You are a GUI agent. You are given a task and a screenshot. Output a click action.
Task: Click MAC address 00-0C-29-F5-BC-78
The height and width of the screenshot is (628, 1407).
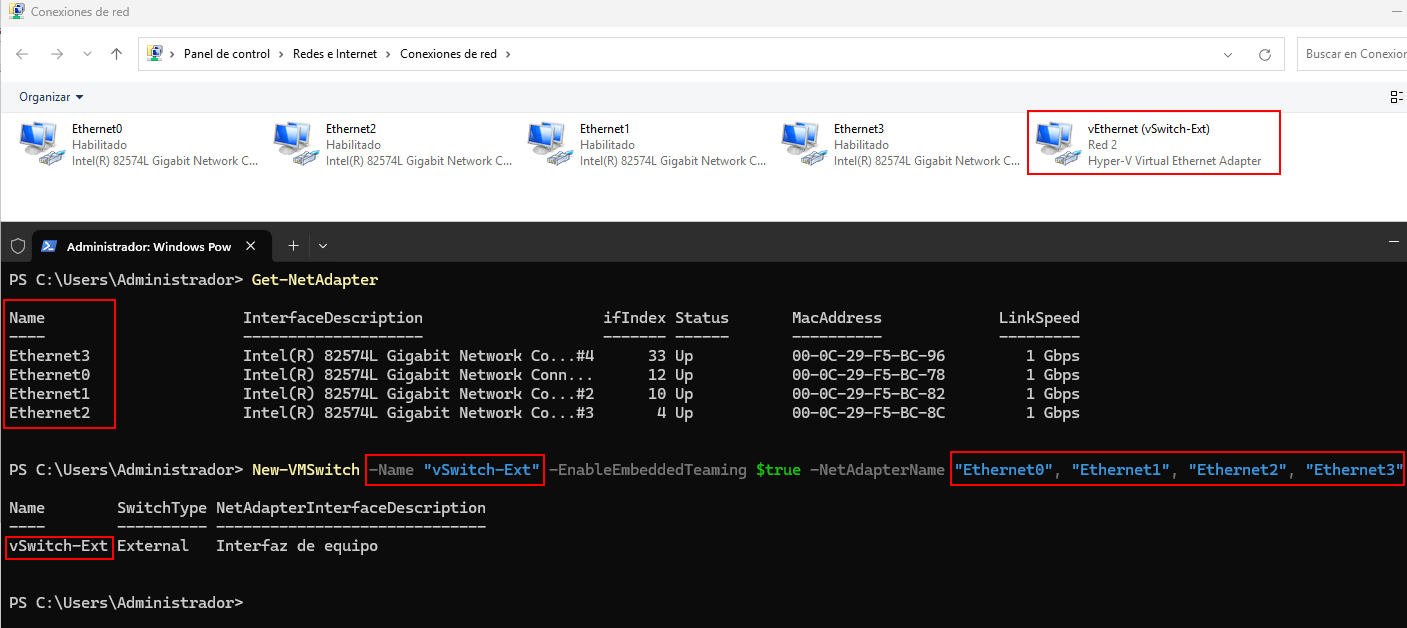[868, 375]
